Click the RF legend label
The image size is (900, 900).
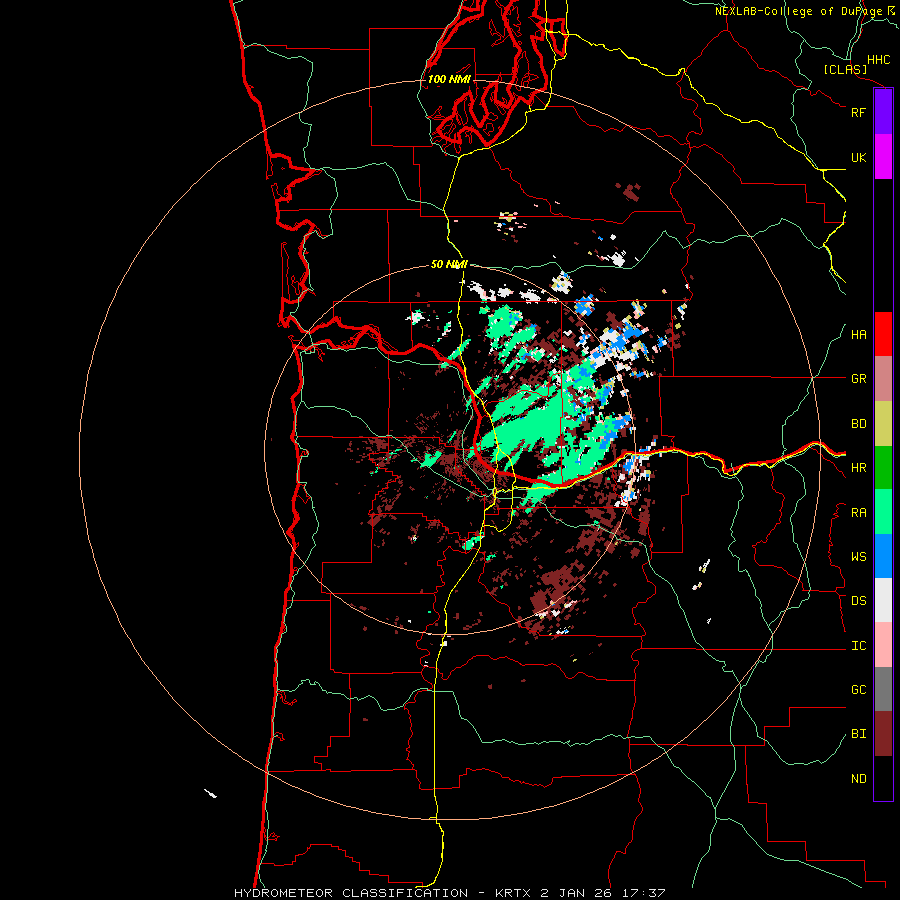coord(858,112)
